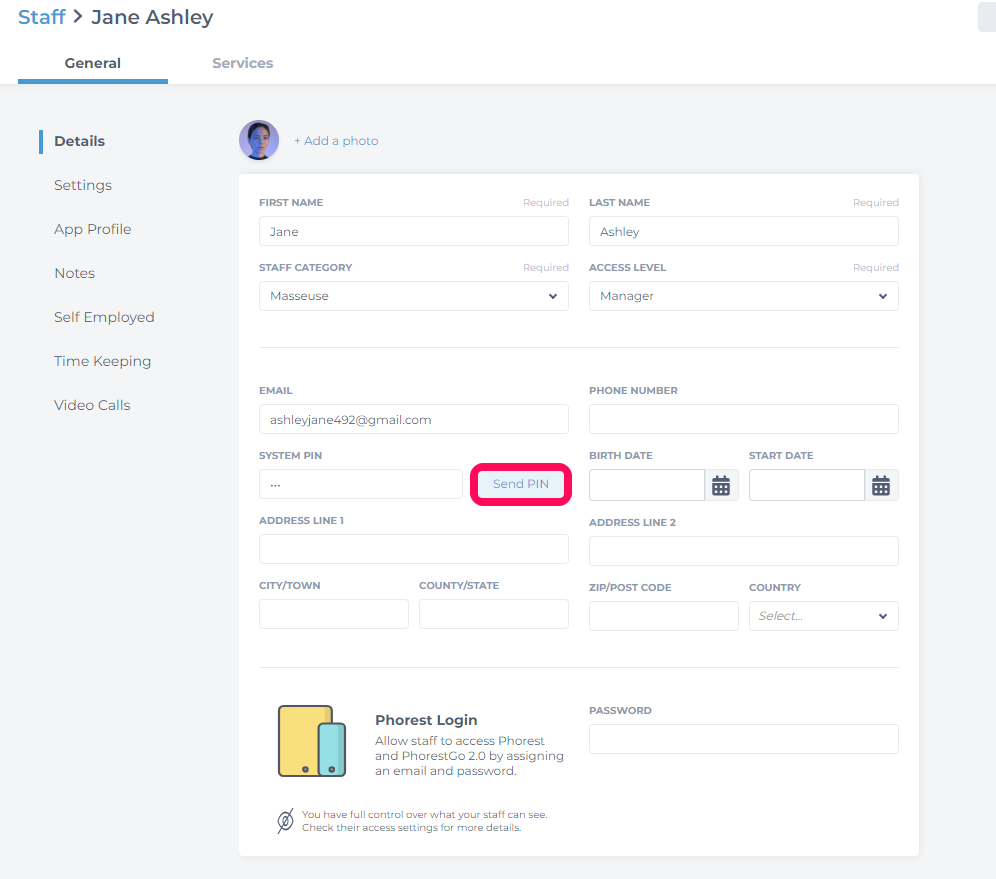
Task: Expand the Staff Category dropdown
Action: [x=414, y=296]
